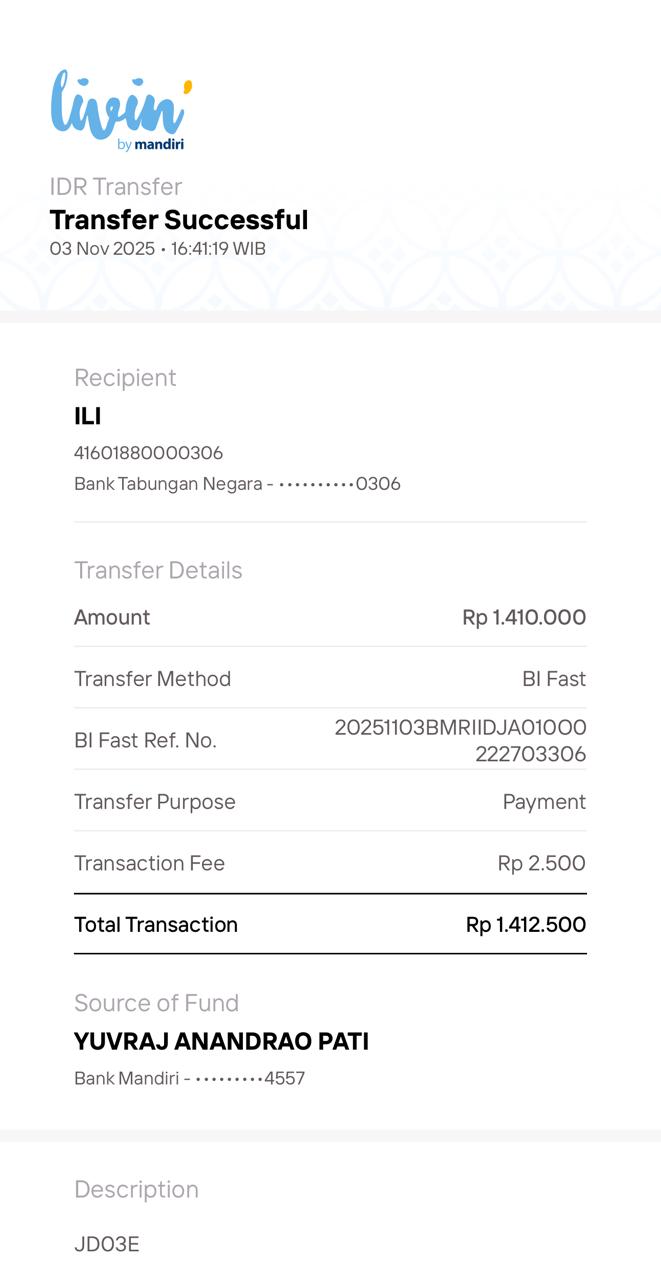Select the amount Rp 1.410.000
The image size is (661, 1280).
click(524, 618)
